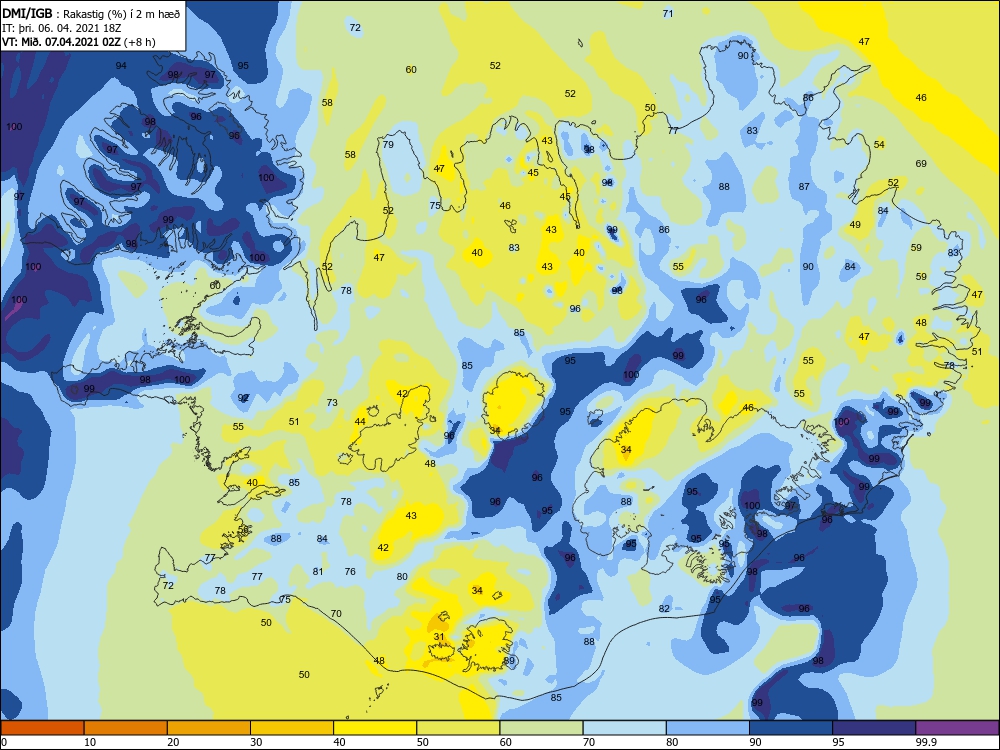Click the humidity value 44 on the map

coord(360,422)
